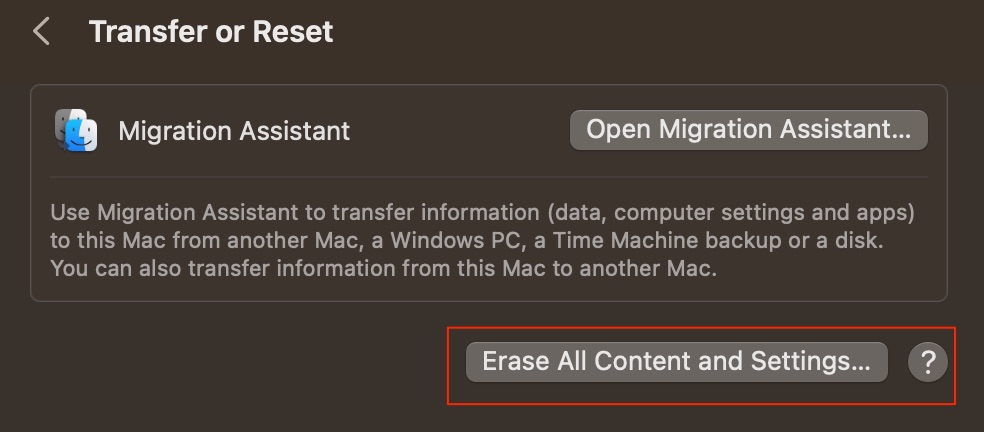Select the Migration Assistant label text
The width and height of the screenshot is (984, 432).
click(234, 131)
